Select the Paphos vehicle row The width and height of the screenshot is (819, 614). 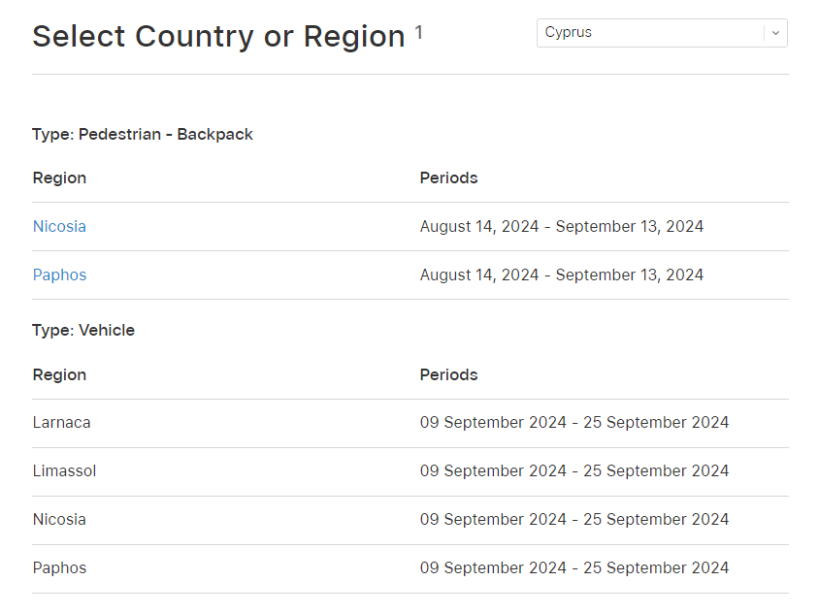click(x=410, y=569)
